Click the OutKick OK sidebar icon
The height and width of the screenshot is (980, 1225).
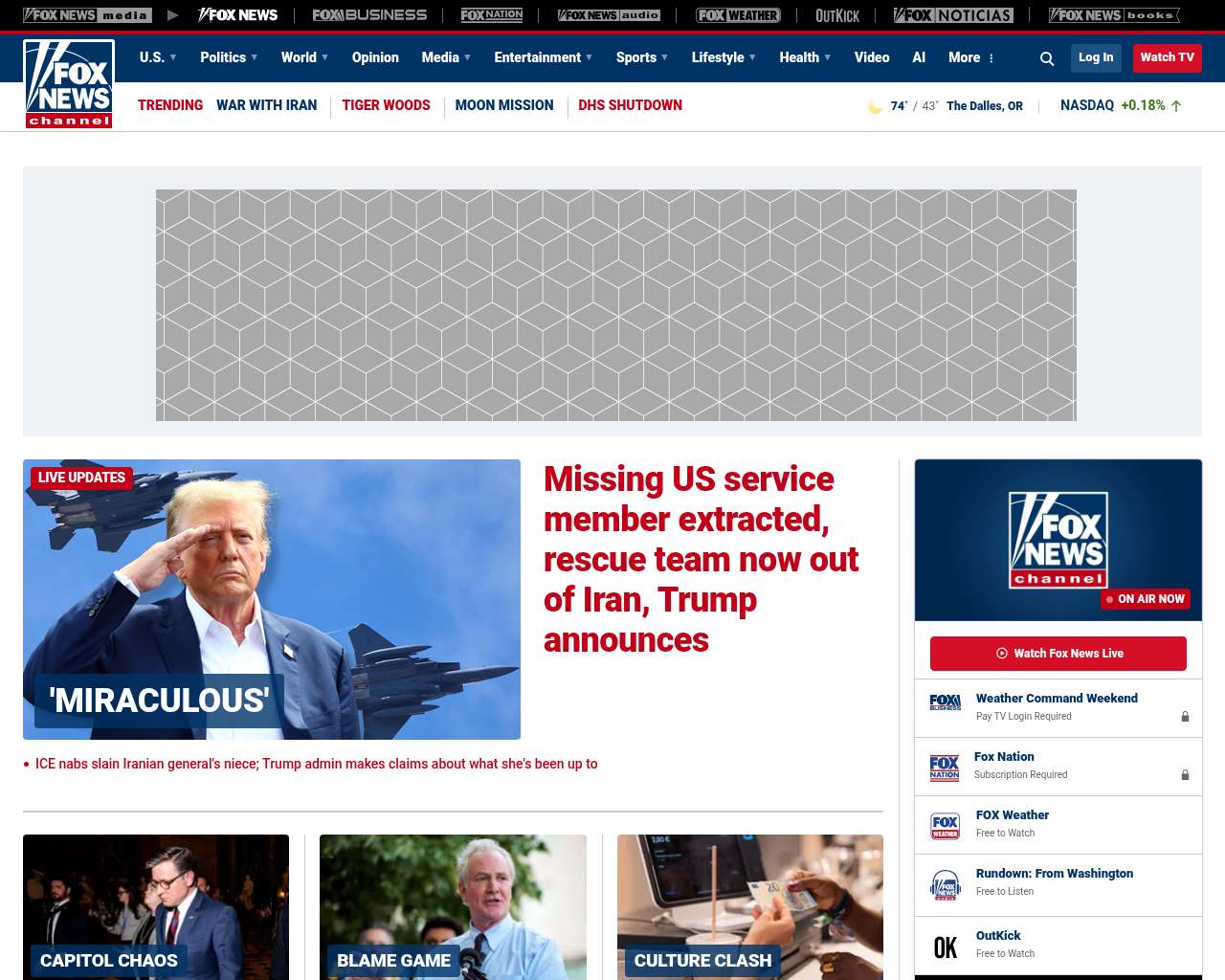coord(946,947)
